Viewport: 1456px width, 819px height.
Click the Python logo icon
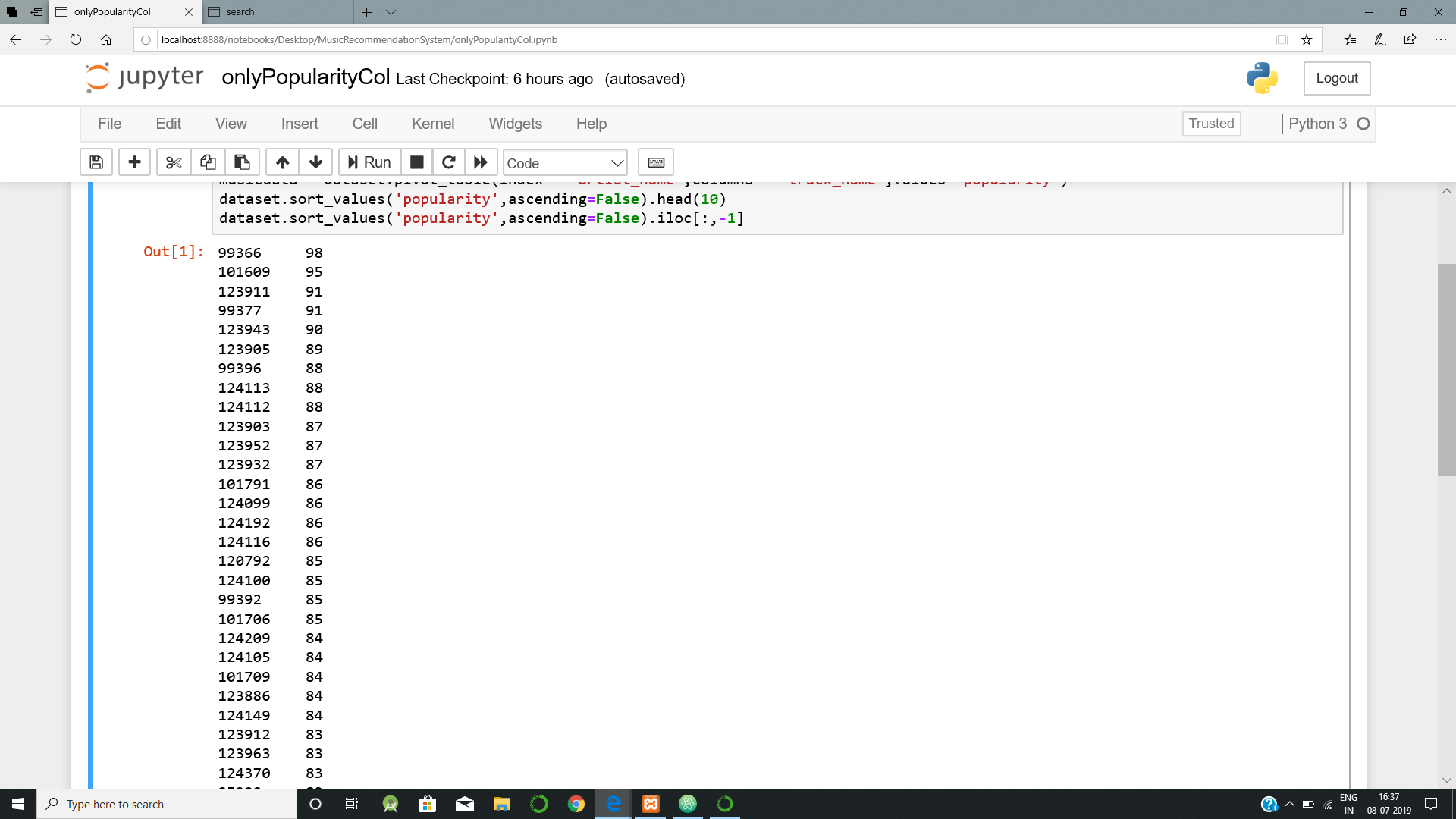click(x=1262, y=78)
